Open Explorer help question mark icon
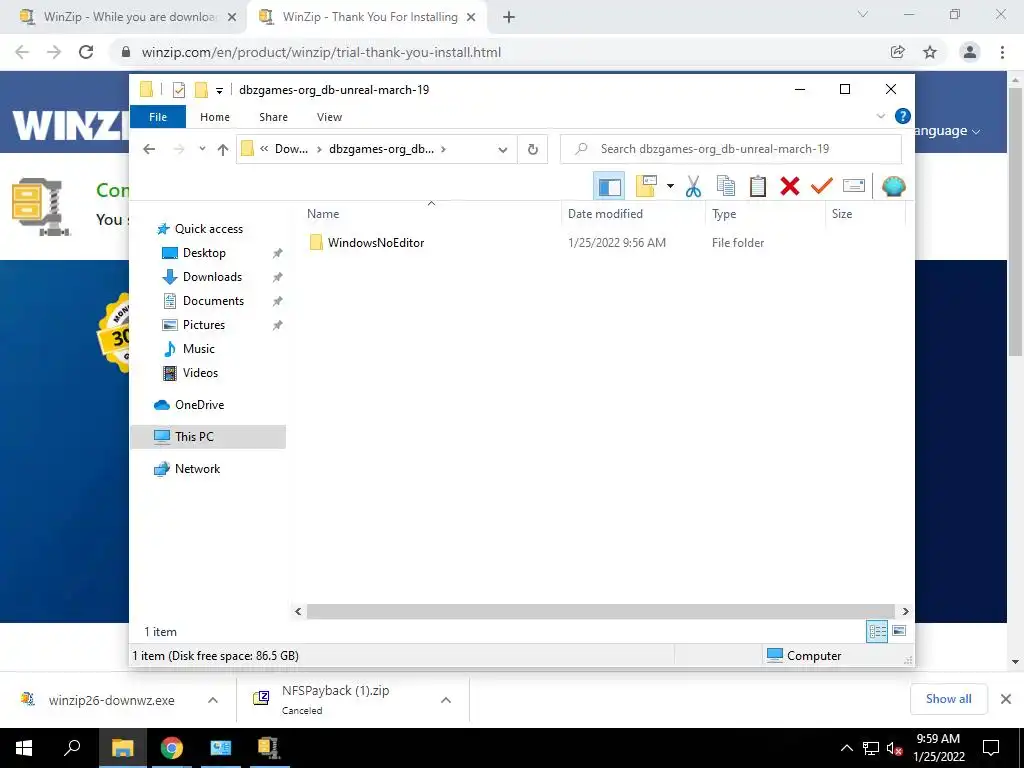The image size is (1024, 768). click(903, 116)
